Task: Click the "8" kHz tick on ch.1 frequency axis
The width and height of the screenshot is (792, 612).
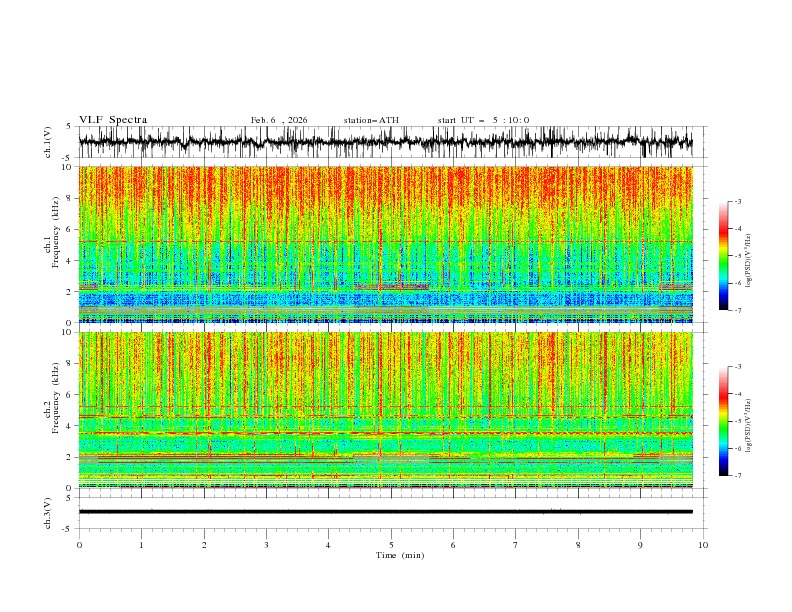Action: (x=70, y=198)
